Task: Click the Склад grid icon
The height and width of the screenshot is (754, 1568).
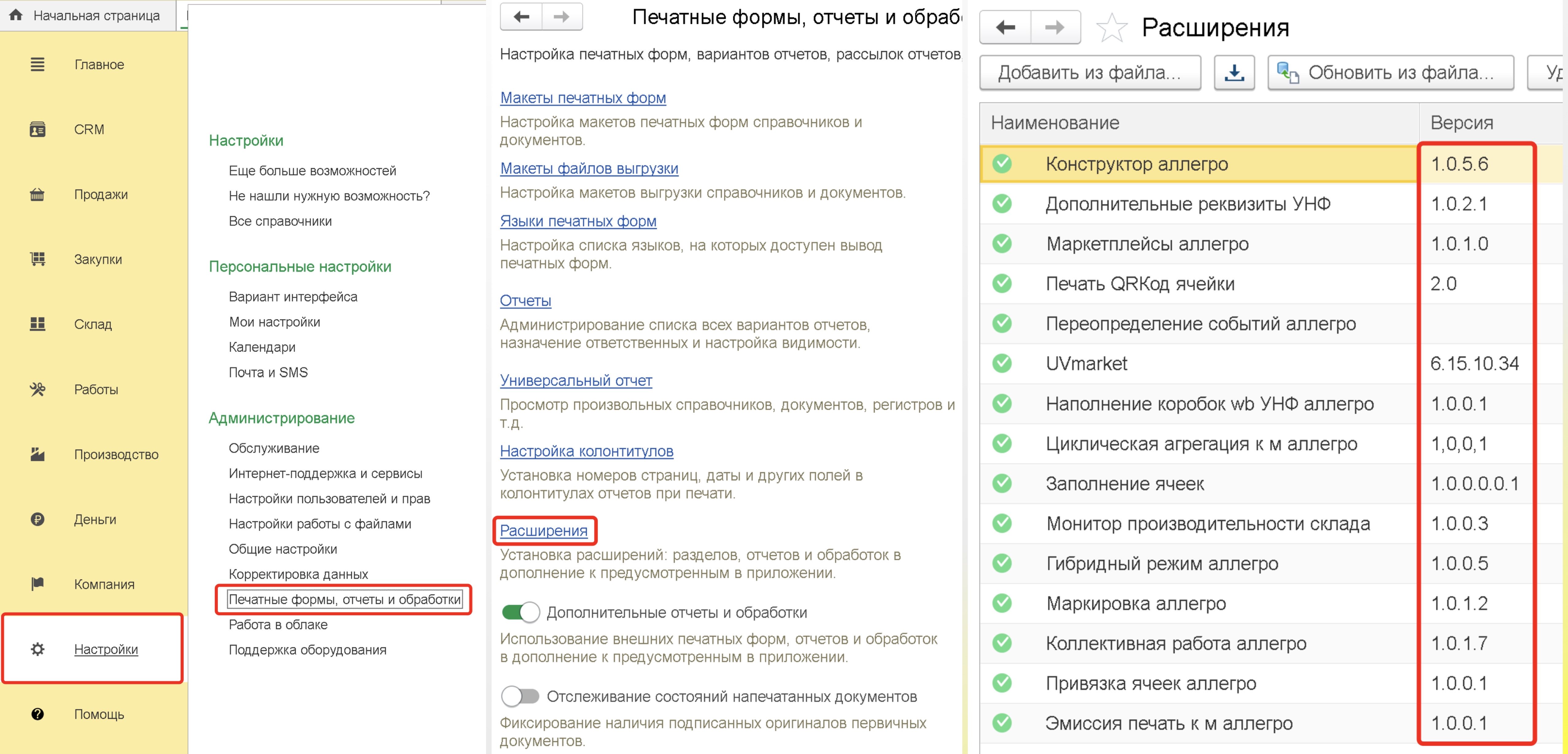Action: point(37,324)
